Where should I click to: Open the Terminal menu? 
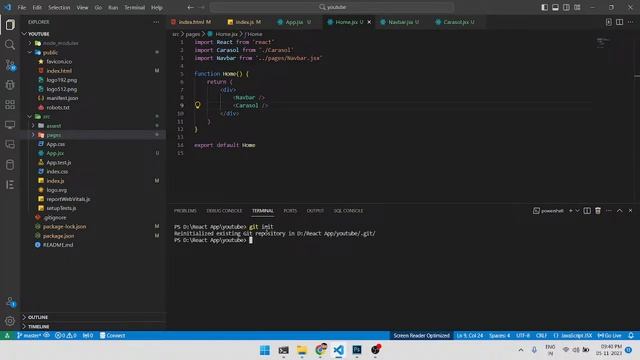pos(135,7)
